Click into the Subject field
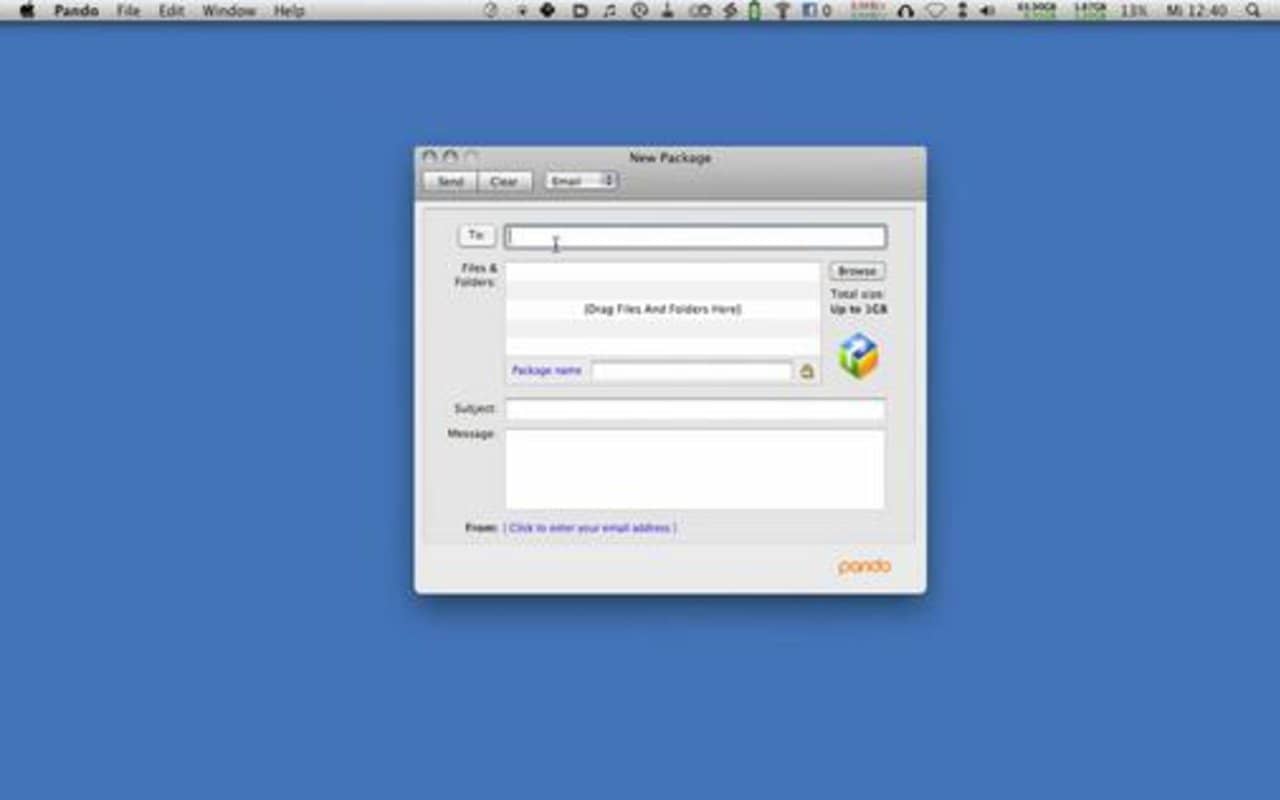This screenshot has width=1280, height=800. [695, 409]
